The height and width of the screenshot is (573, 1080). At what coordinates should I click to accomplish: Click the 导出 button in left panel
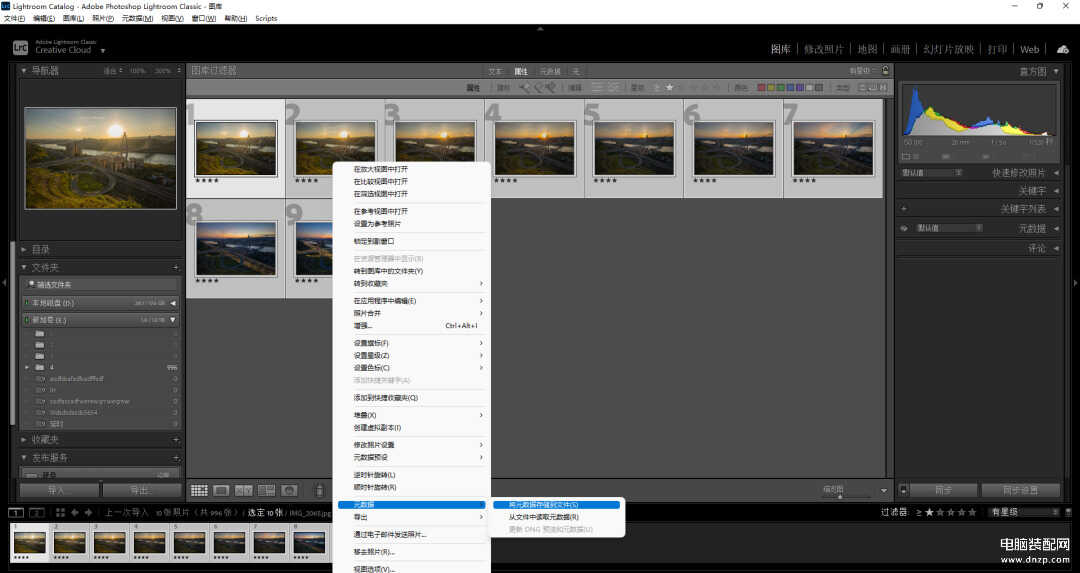[x=141, y=490]
